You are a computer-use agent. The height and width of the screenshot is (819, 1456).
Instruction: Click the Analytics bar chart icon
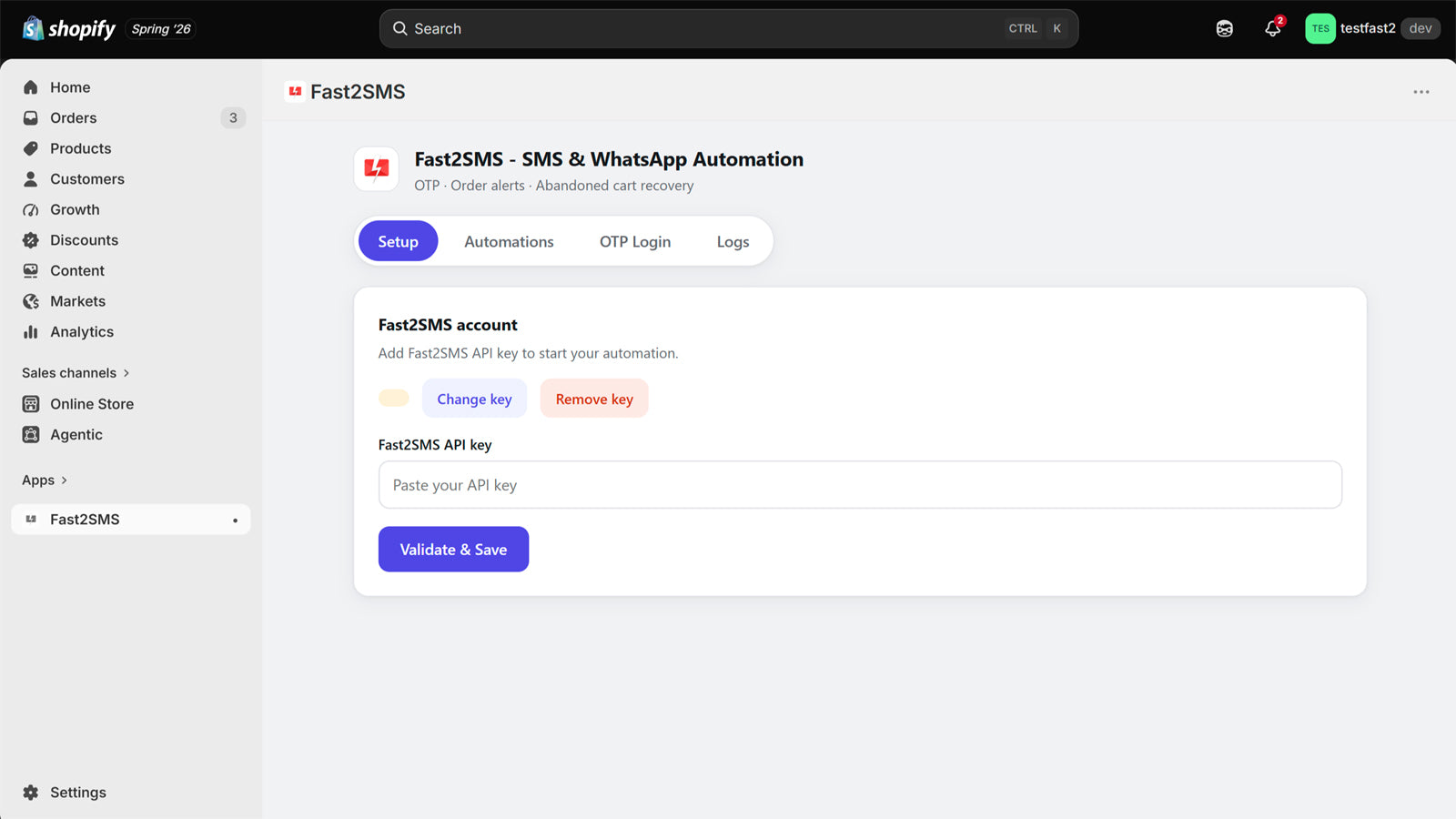[x=31, y=332]
